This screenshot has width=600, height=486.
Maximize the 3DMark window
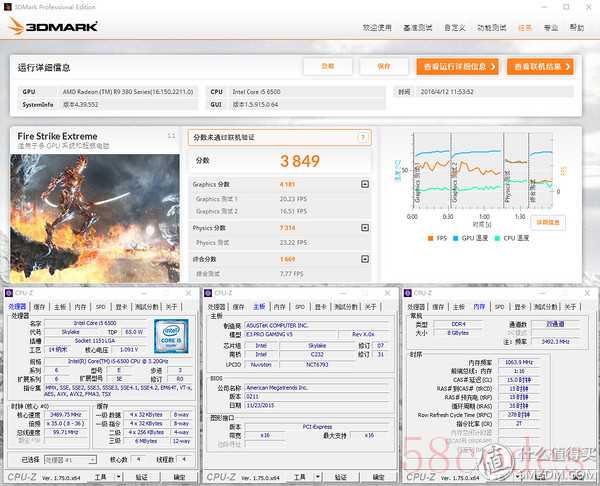coord(566,7)
